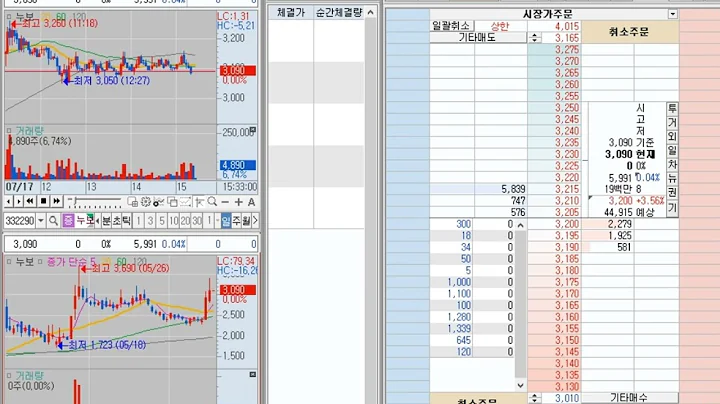The height and width of the screenshot is (404, 720).
Task: Switch chart to daily (일) period
Action: pos(226,221)
